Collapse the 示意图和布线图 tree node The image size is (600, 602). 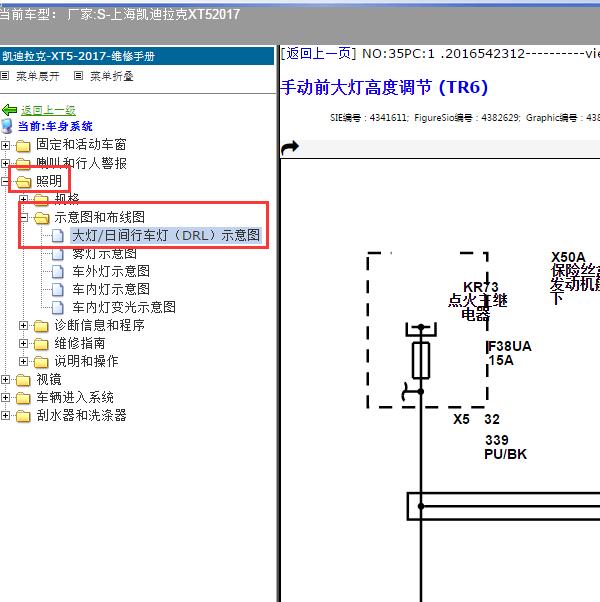24,218
